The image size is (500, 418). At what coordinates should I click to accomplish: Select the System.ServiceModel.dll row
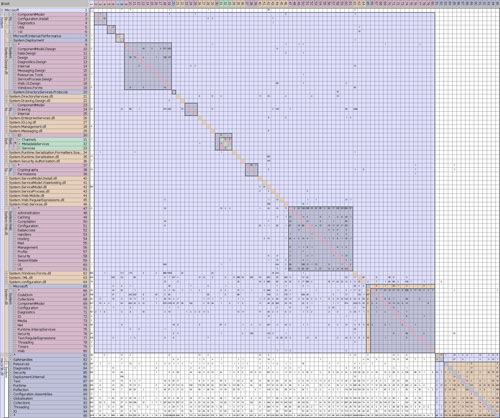[46, 187]
